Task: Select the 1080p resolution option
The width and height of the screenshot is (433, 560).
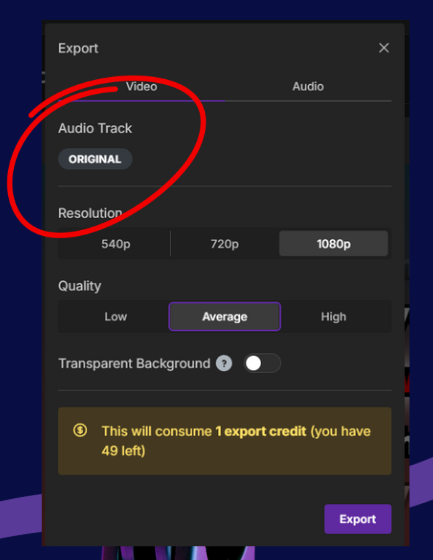Action: (x=333, y=244)
